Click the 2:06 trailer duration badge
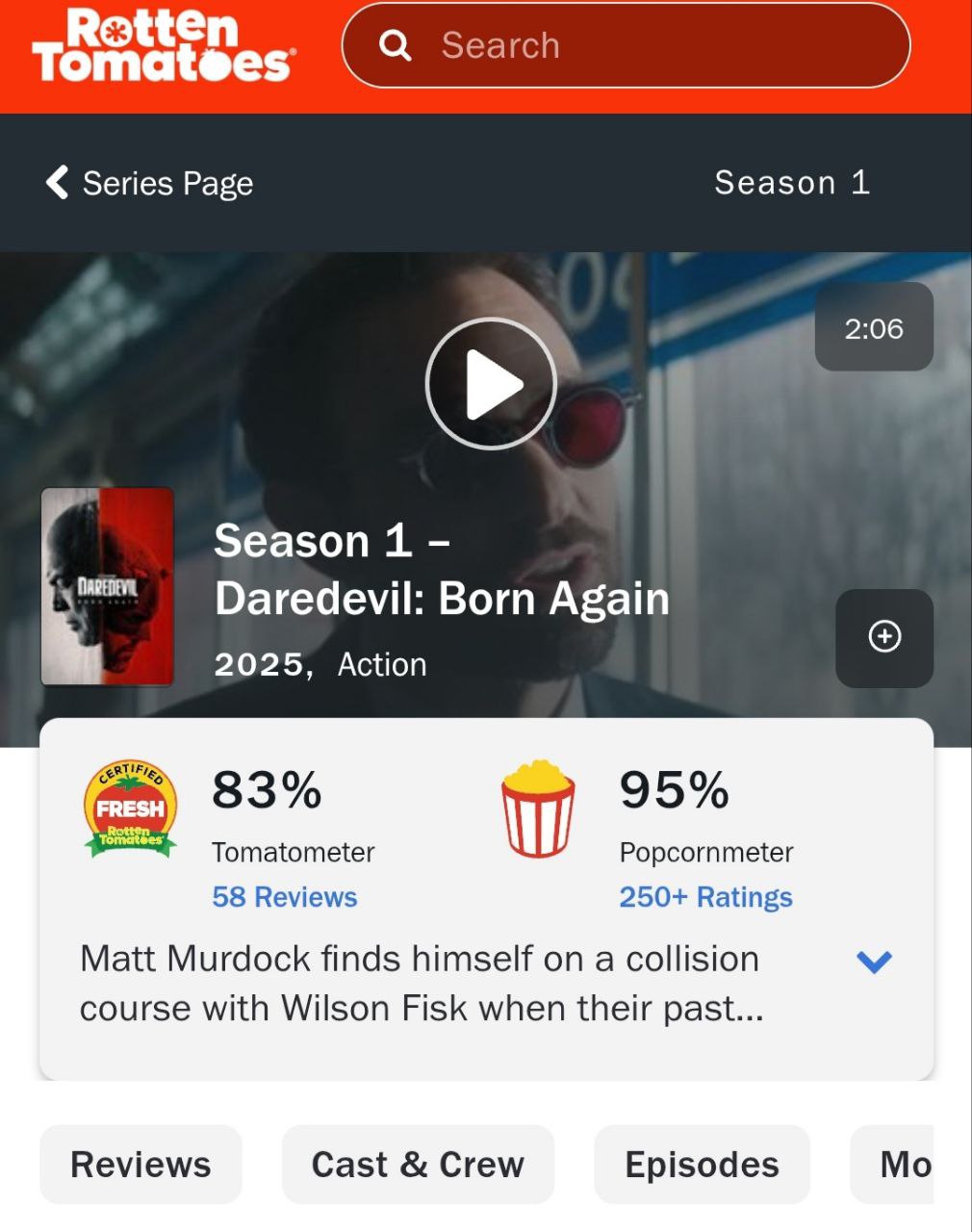This screenshot has width=972, height=1232. tap(874, 327)
